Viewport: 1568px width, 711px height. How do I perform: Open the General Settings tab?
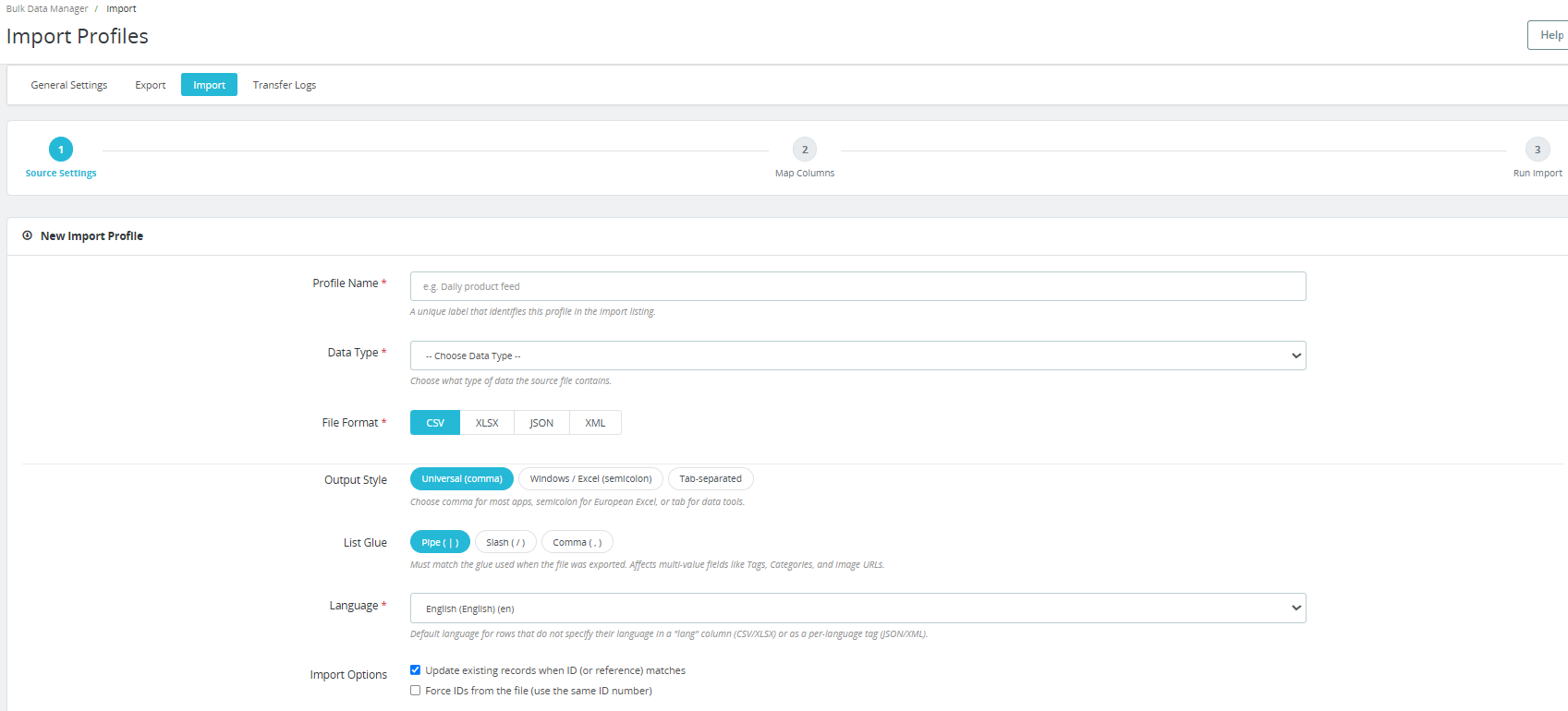click(x=69, y=85)
